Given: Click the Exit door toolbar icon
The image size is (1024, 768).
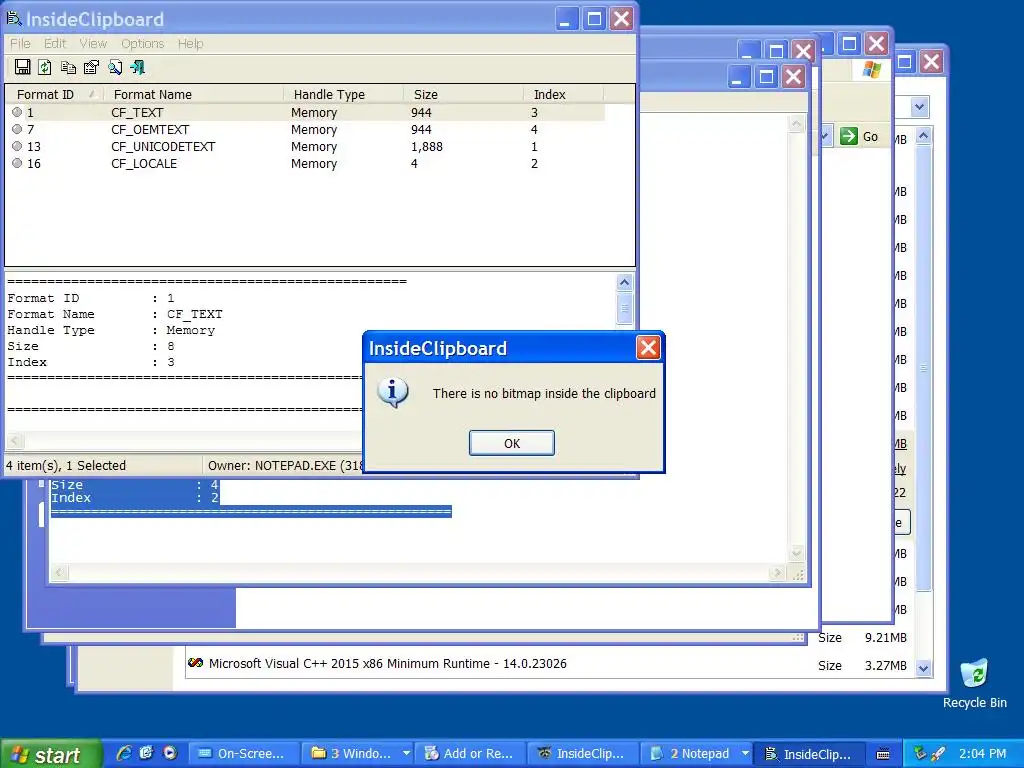Looking at the screenshot, I should point(138,67).
